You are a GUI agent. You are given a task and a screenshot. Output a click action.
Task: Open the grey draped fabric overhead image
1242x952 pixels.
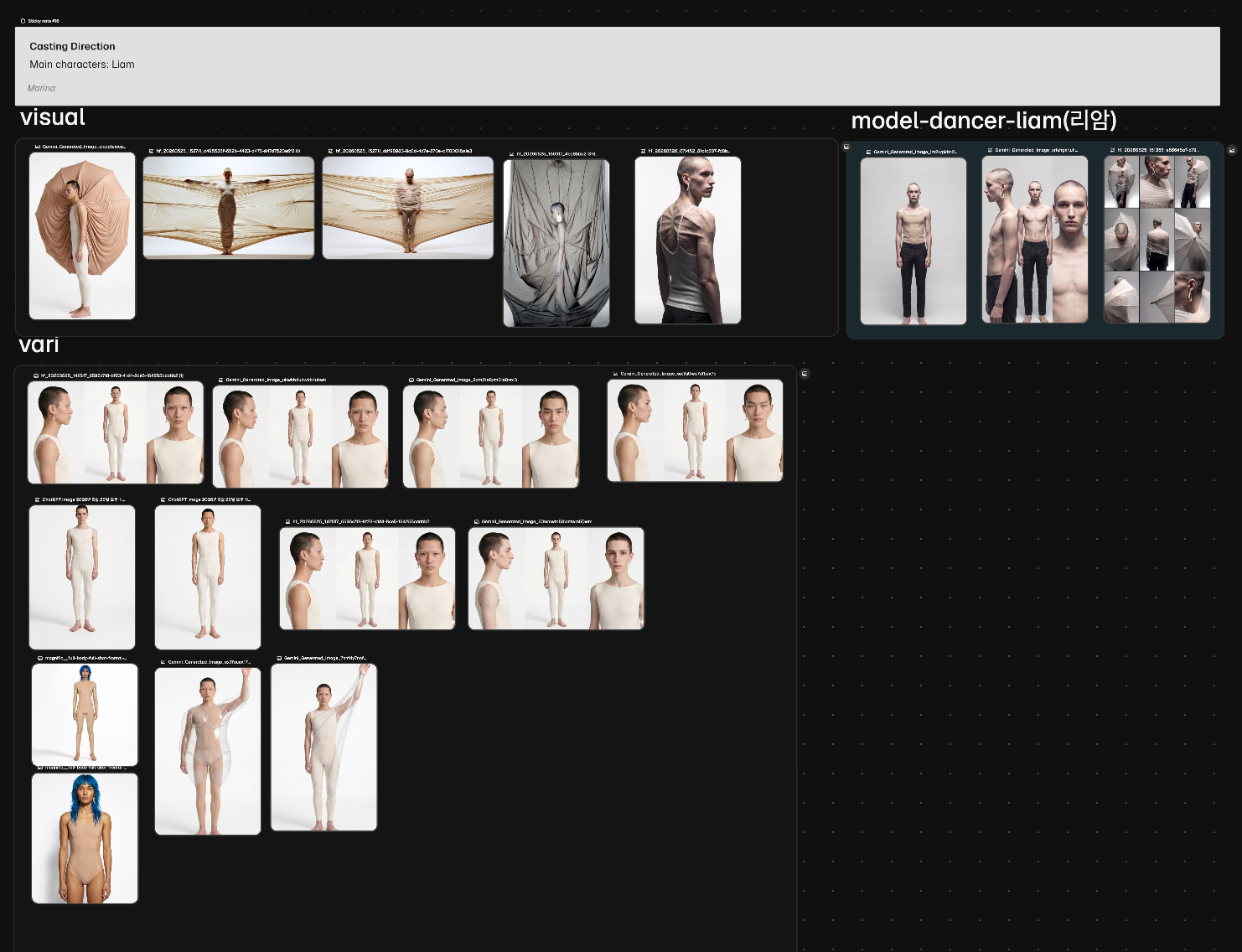click(x=556, y=242)
